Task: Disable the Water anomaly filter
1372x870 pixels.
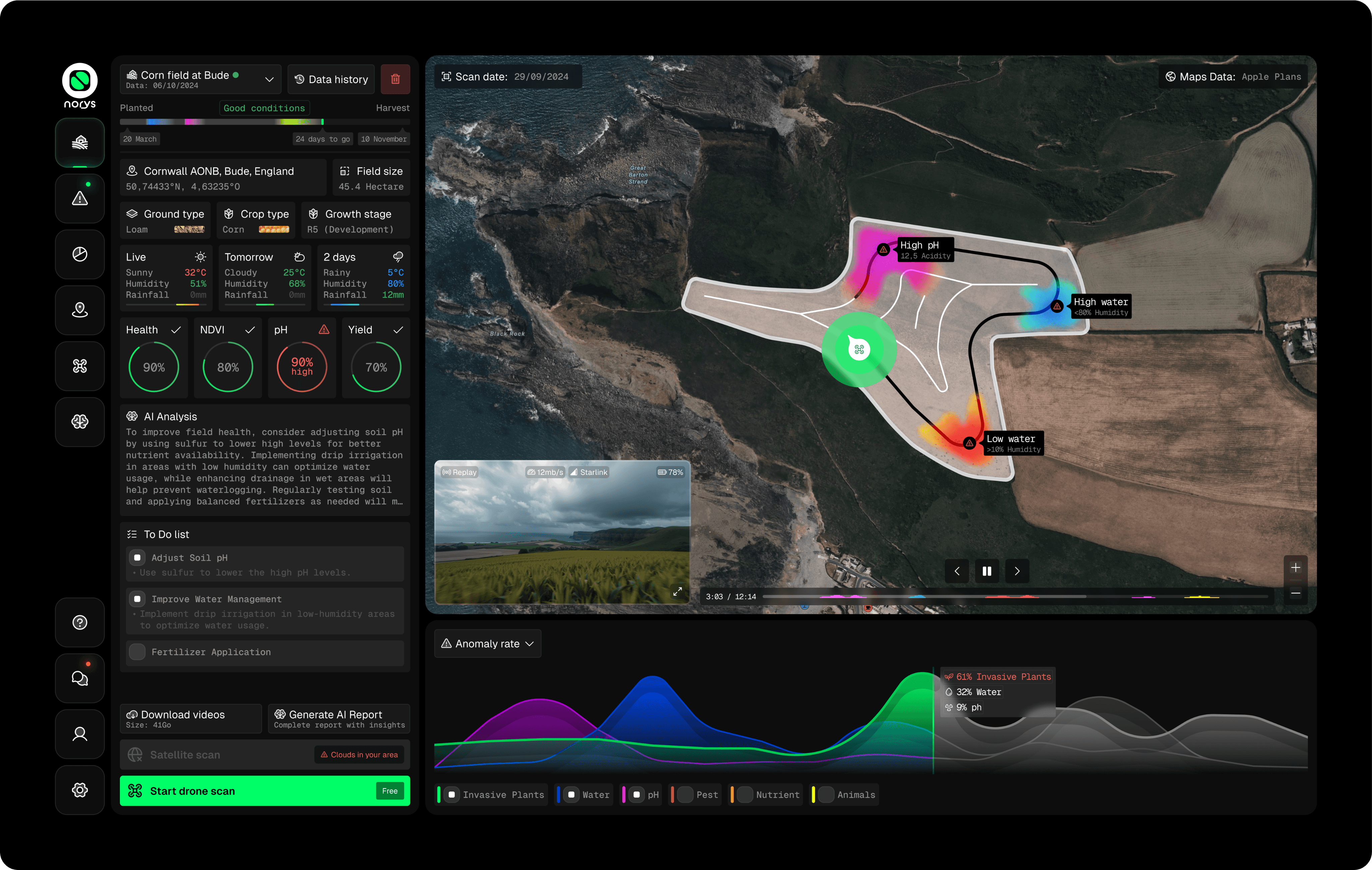Action: coord(571,795)
